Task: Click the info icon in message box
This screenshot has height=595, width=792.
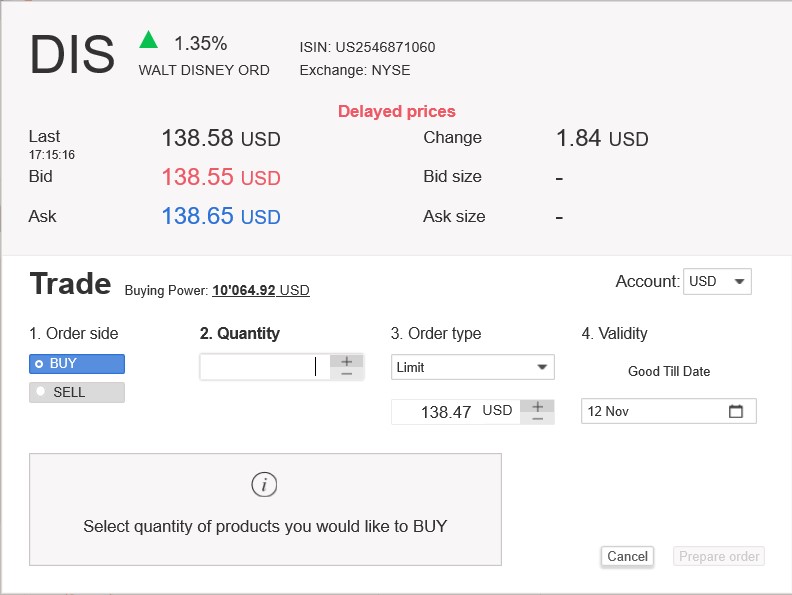Action: click(x=264, y=485)
